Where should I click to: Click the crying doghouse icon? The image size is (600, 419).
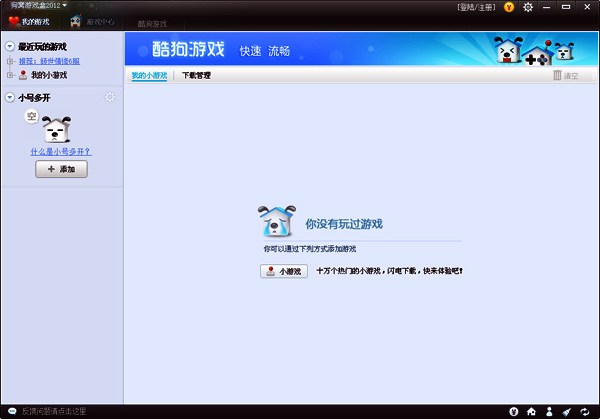tap(277, 221)
